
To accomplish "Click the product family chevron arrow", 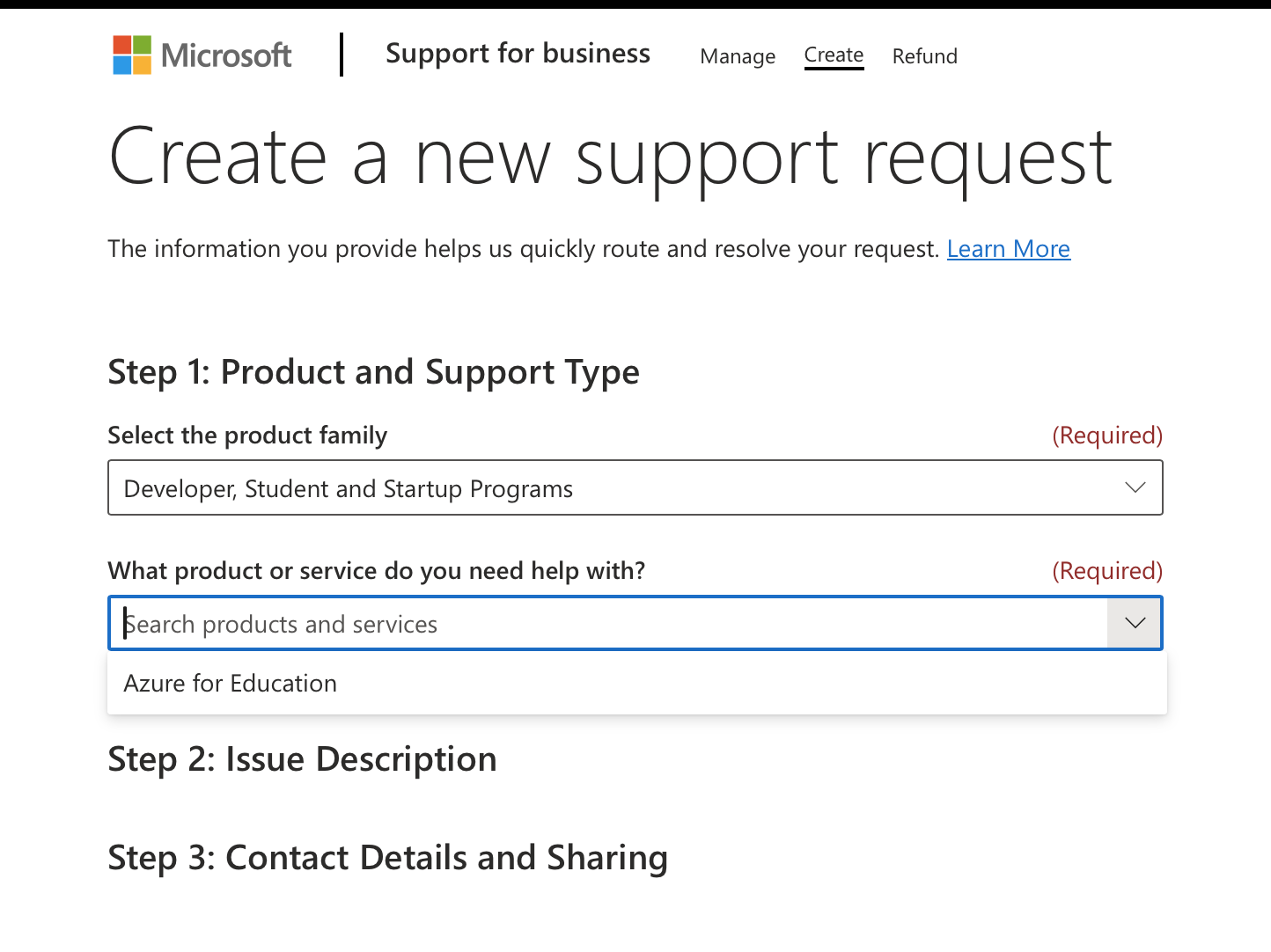I will pos(1135,487).
